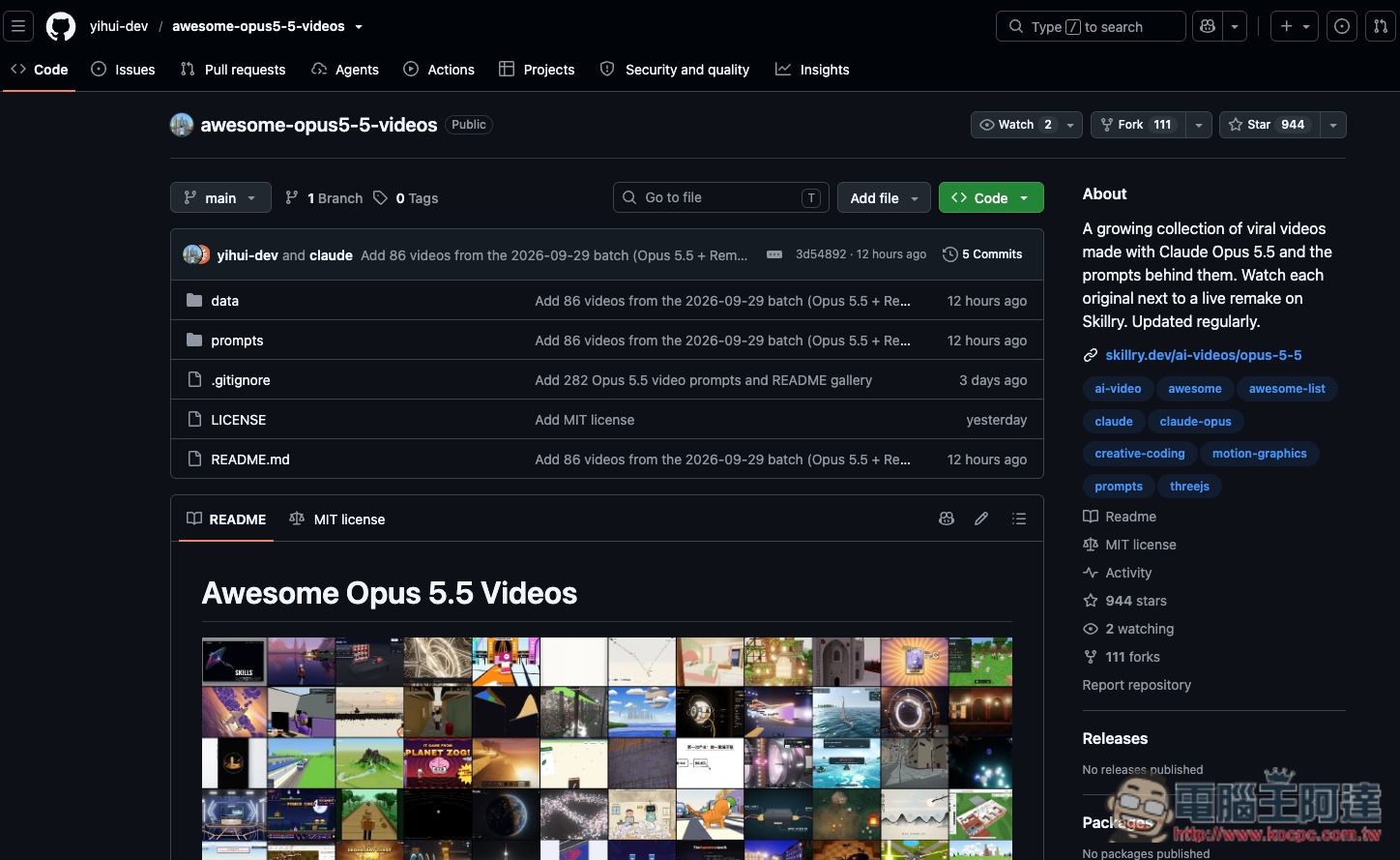1400x860 pixels.
Task: Open 'Add 282 Opus 5.5 video prompts' commit message
Action: point(704,380)
